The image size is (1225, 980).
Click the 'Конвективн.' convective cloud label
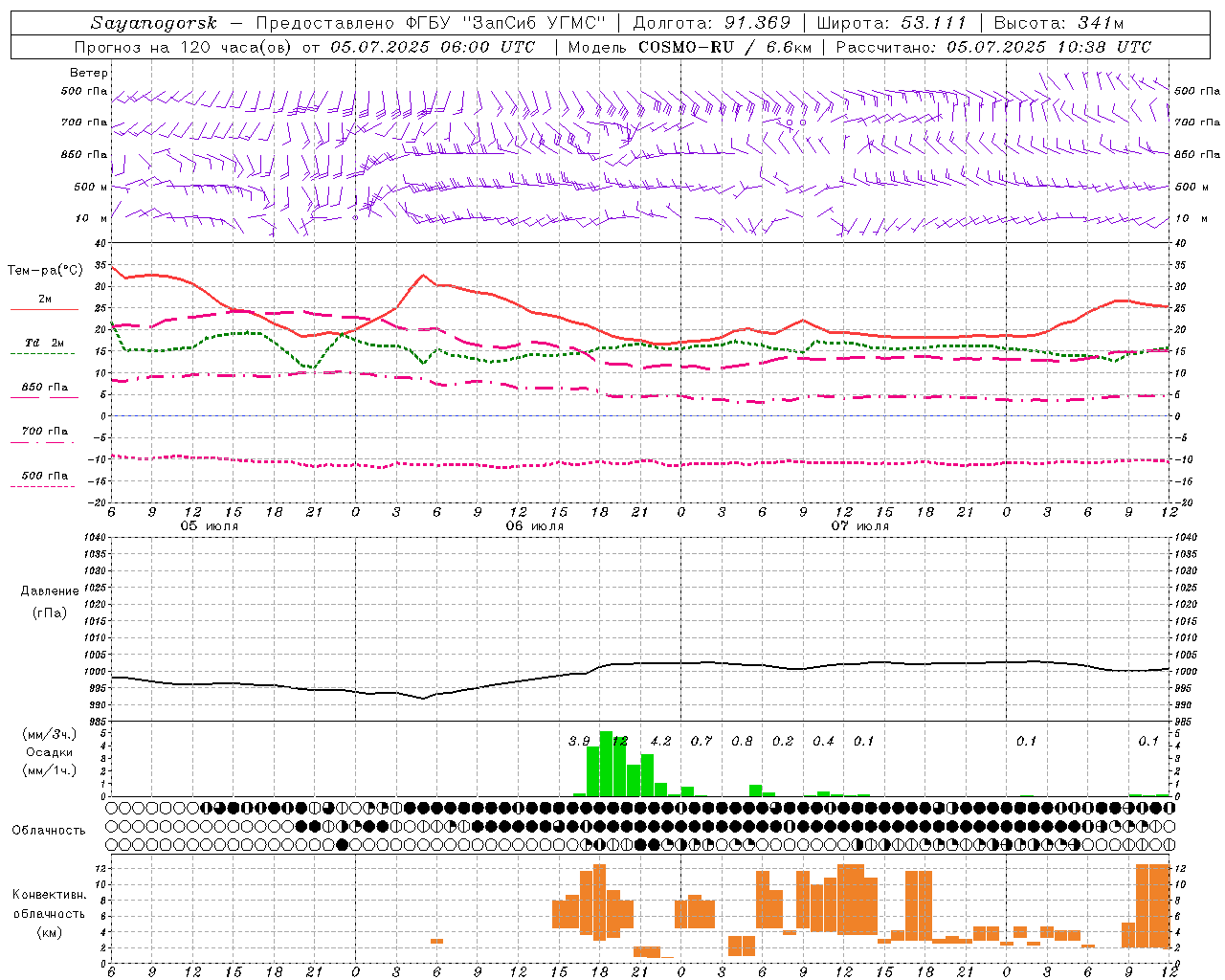tap(49, 895)
